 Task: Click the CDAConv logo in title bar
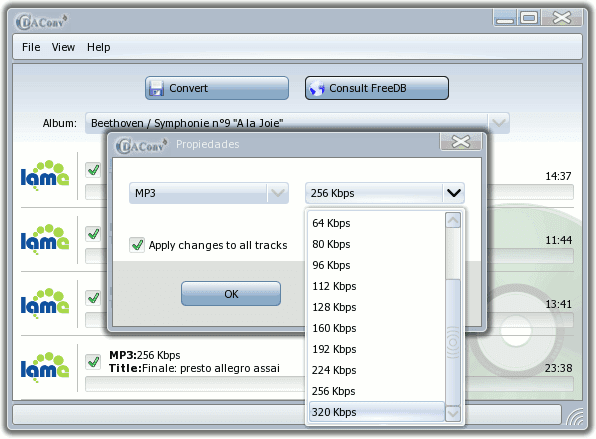click(41, 22)
